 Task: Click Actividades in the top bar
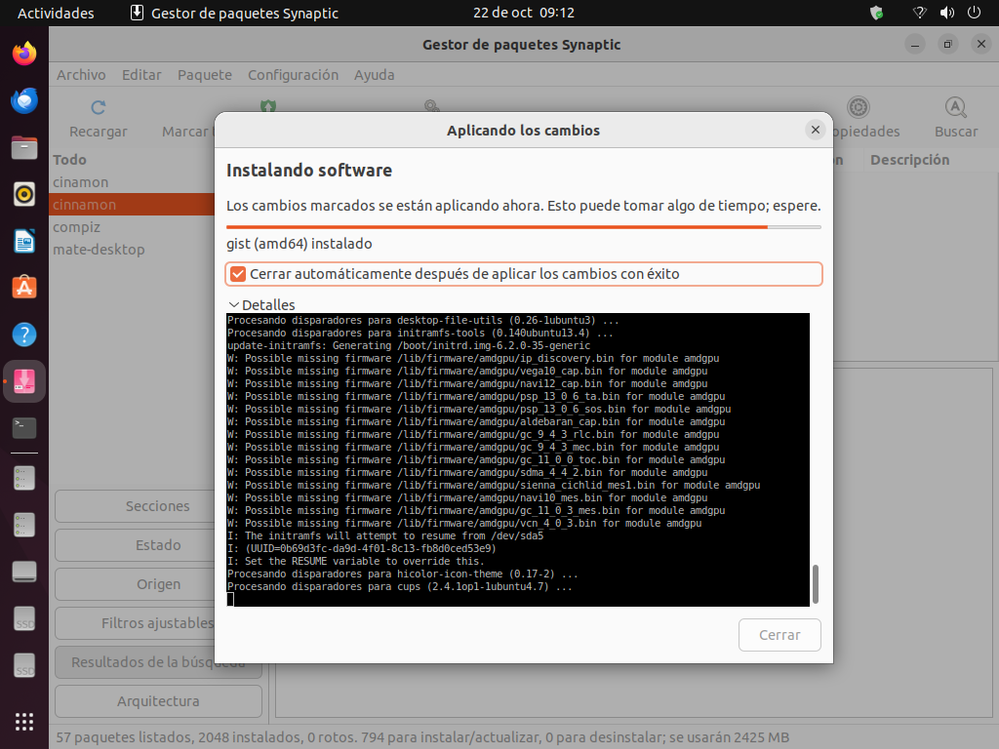(55, 13)
